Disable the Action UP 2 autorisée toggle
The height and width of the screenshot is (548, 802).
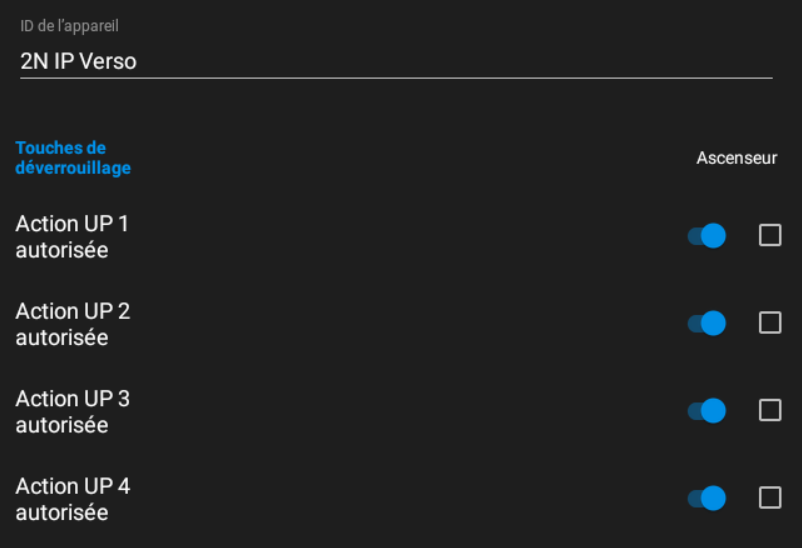point(706,323)
